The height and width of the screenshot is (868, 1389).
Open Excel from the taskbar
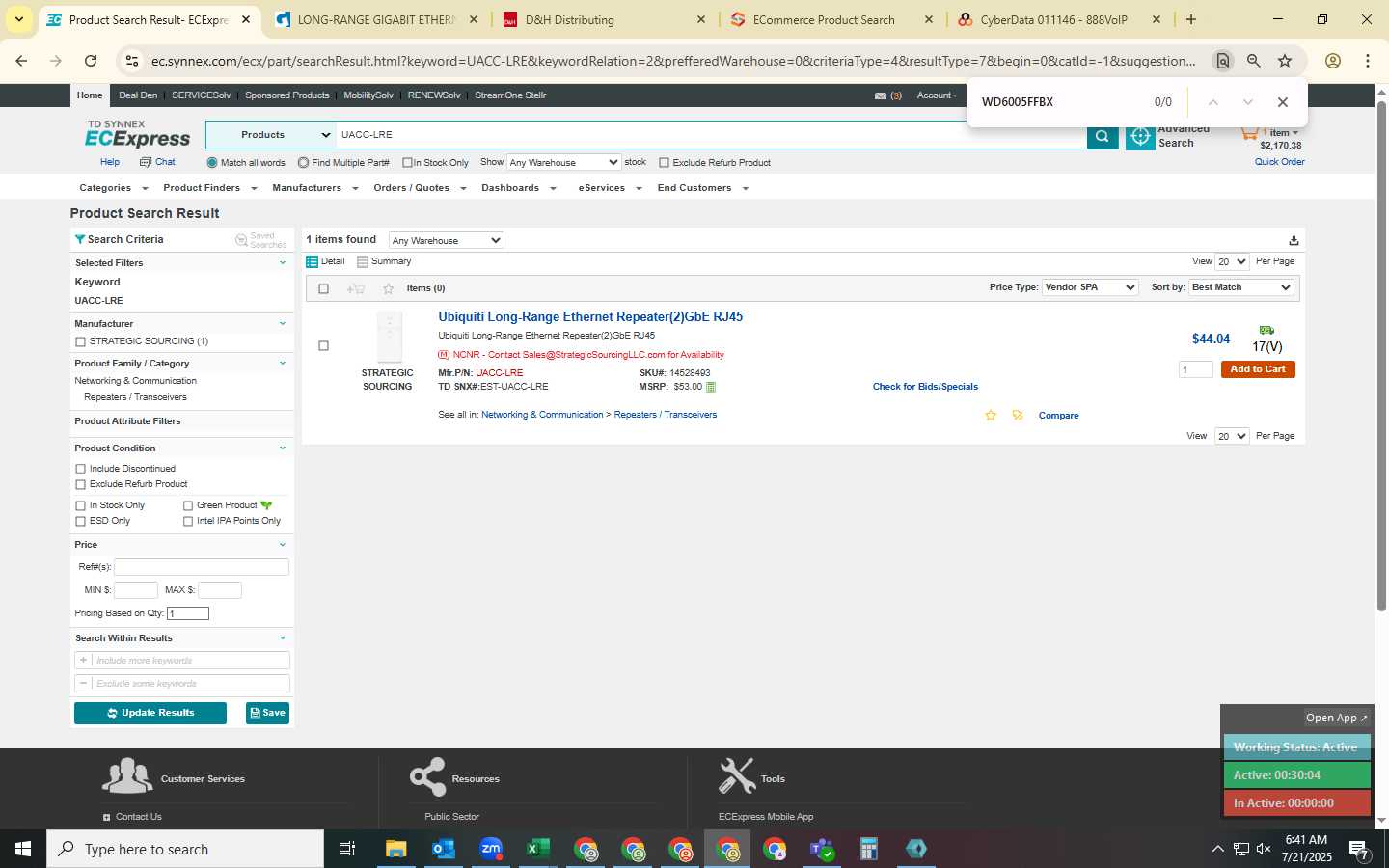point(538,849)
